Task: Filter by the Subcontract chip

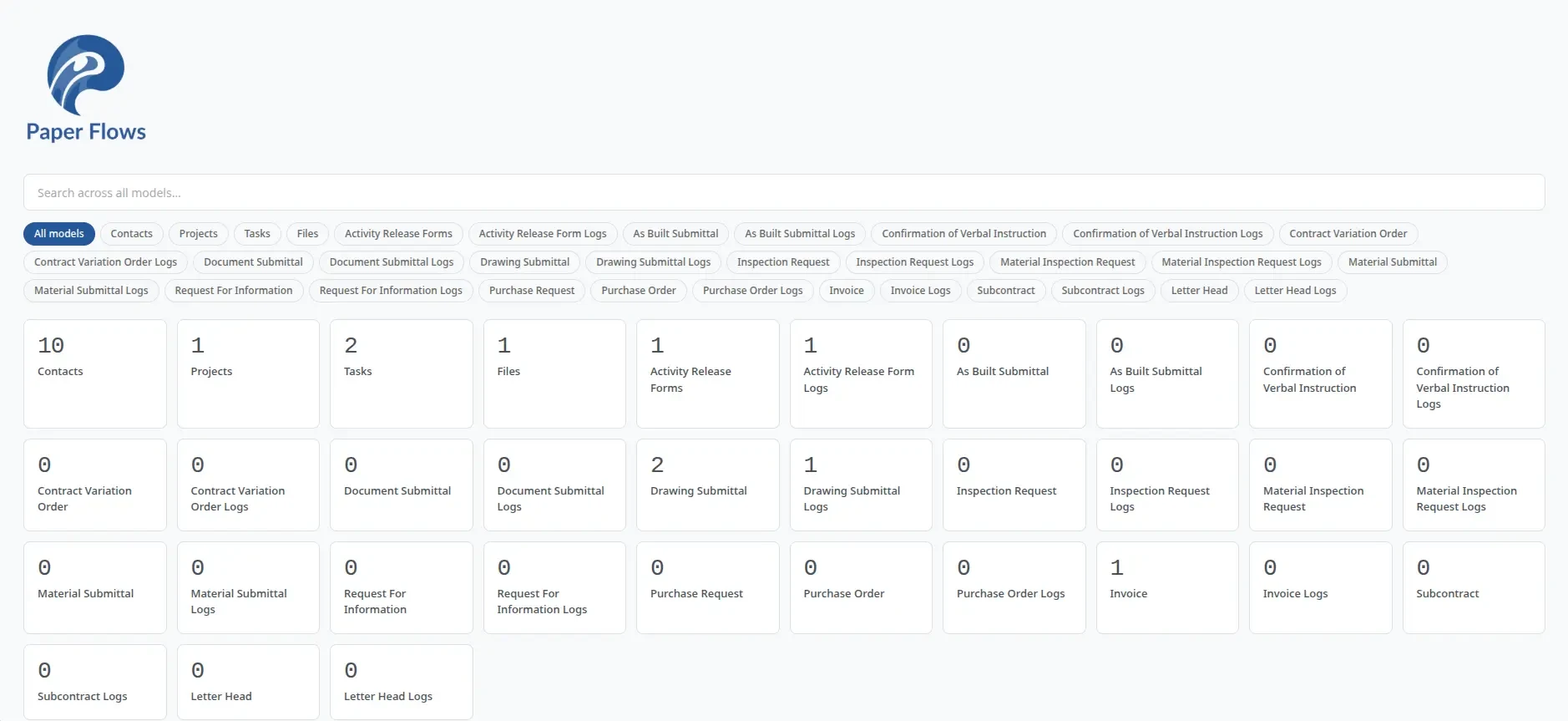Action: coord(1006,291)
